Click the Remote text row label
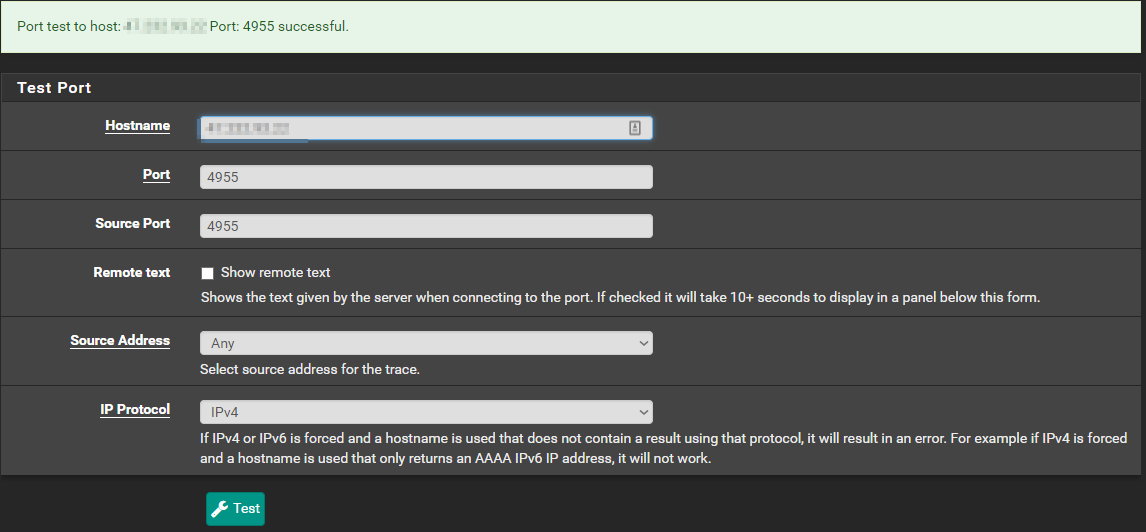1146x532 pixels. click(x=132, y=272)
